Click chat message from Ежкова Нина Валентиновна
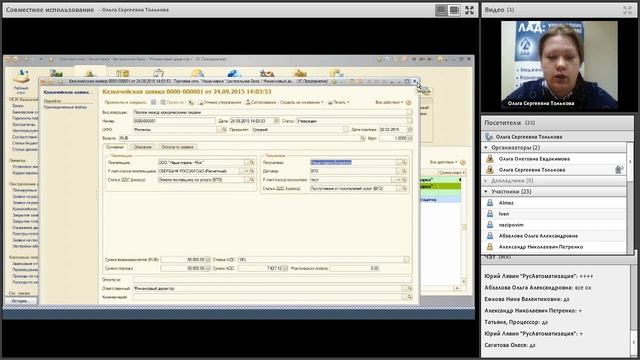Image resolution: width=640 pixels, height=360 pixels. coord(527,299)
